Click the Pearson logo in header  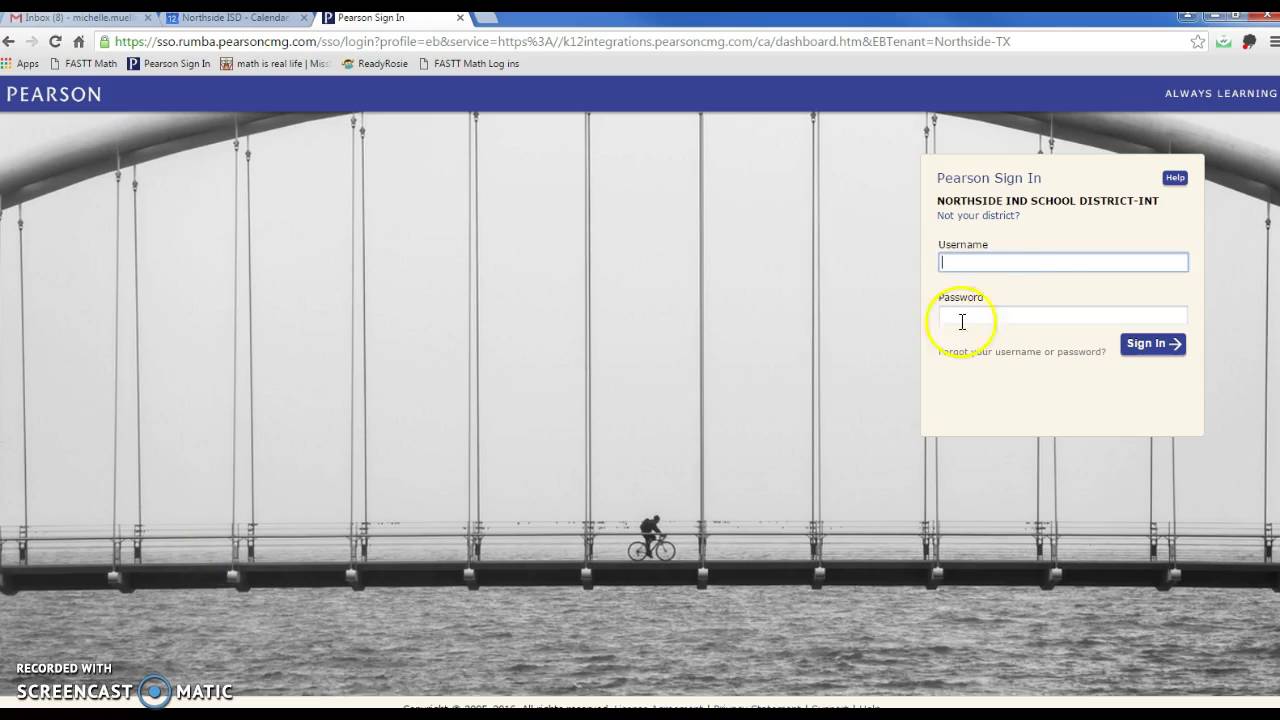[x=54, y=94]
